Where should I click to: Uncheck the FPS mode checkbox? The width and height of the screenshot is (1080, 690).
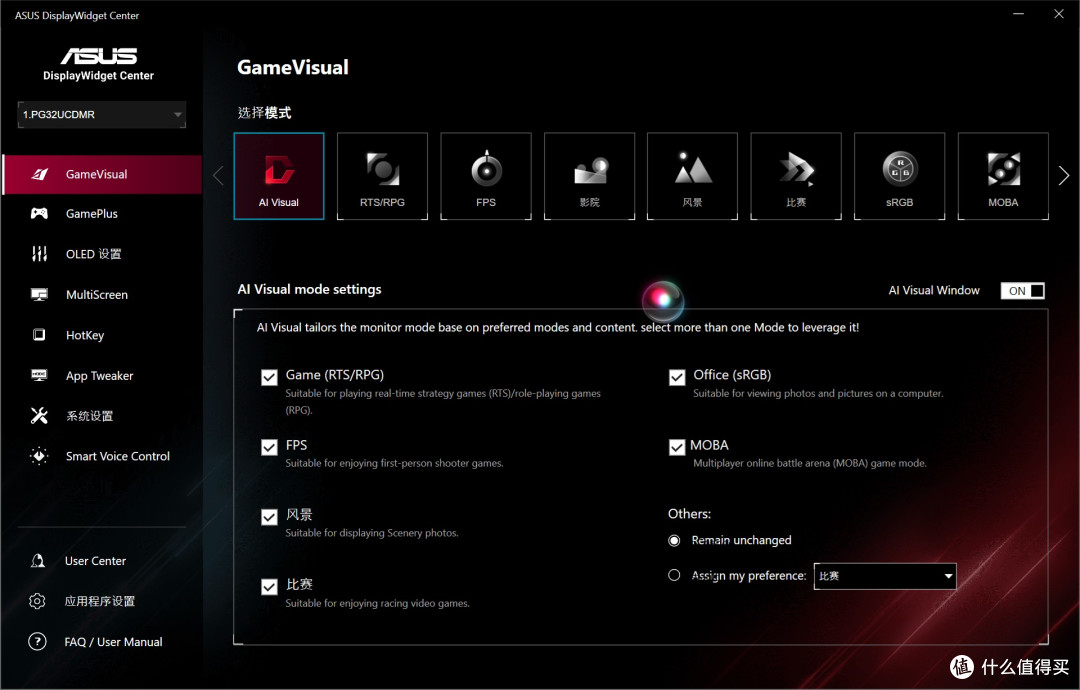pos(269,448)
